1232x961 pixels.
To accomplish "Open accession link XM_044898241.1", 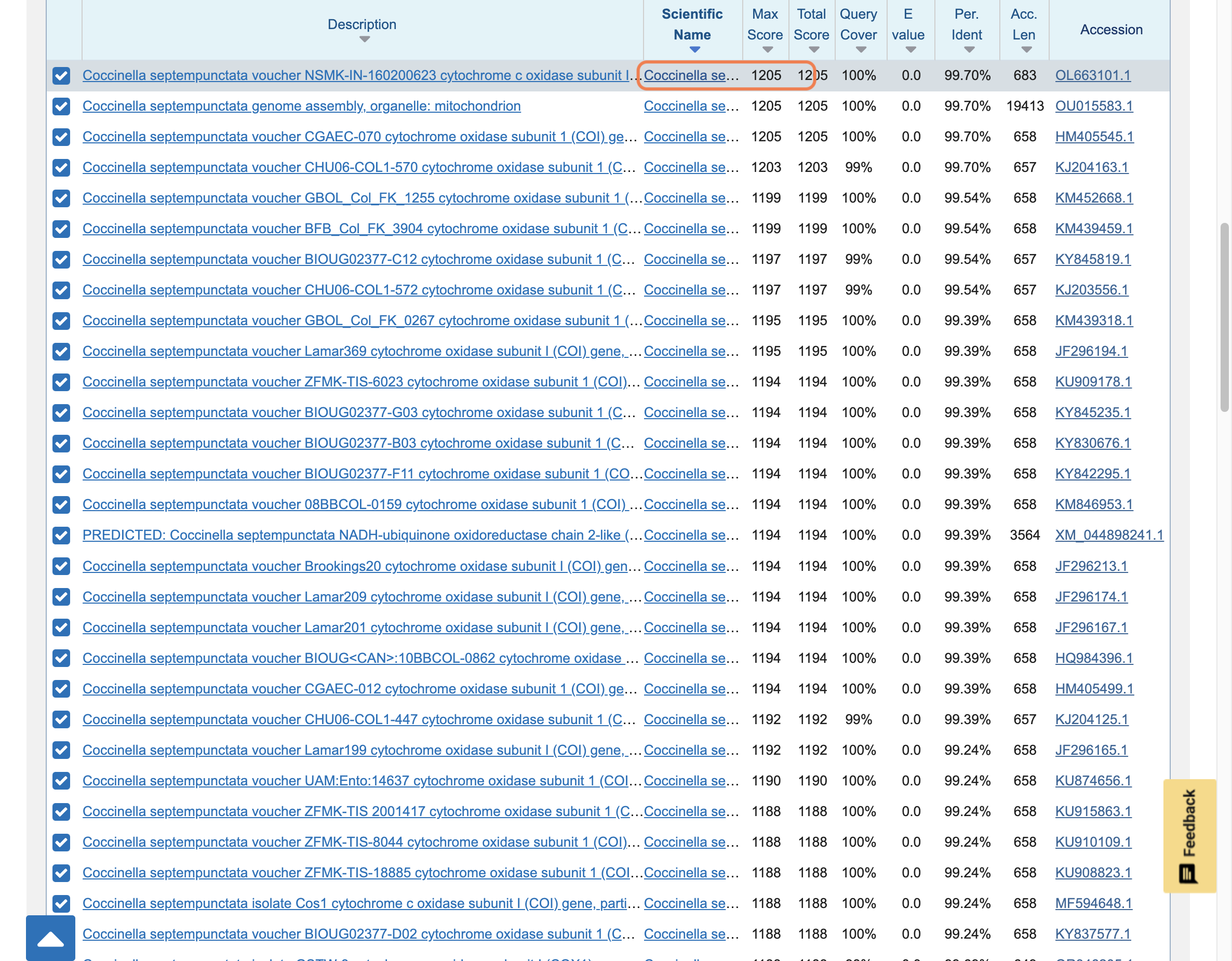I will tap(1108, 535).
